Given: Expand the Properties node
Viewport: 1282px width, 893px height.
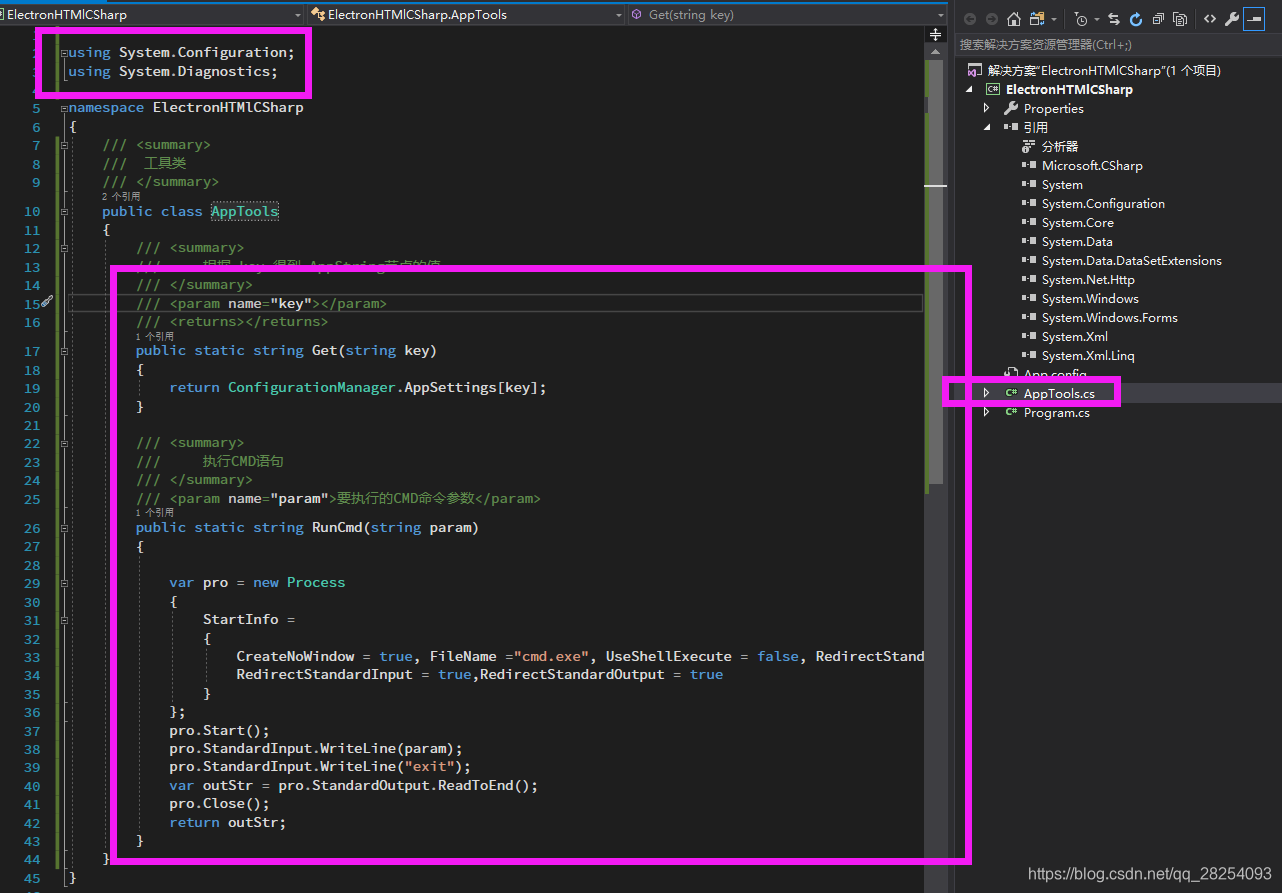Looking at the screenshot, I should [x=987, y=109].
